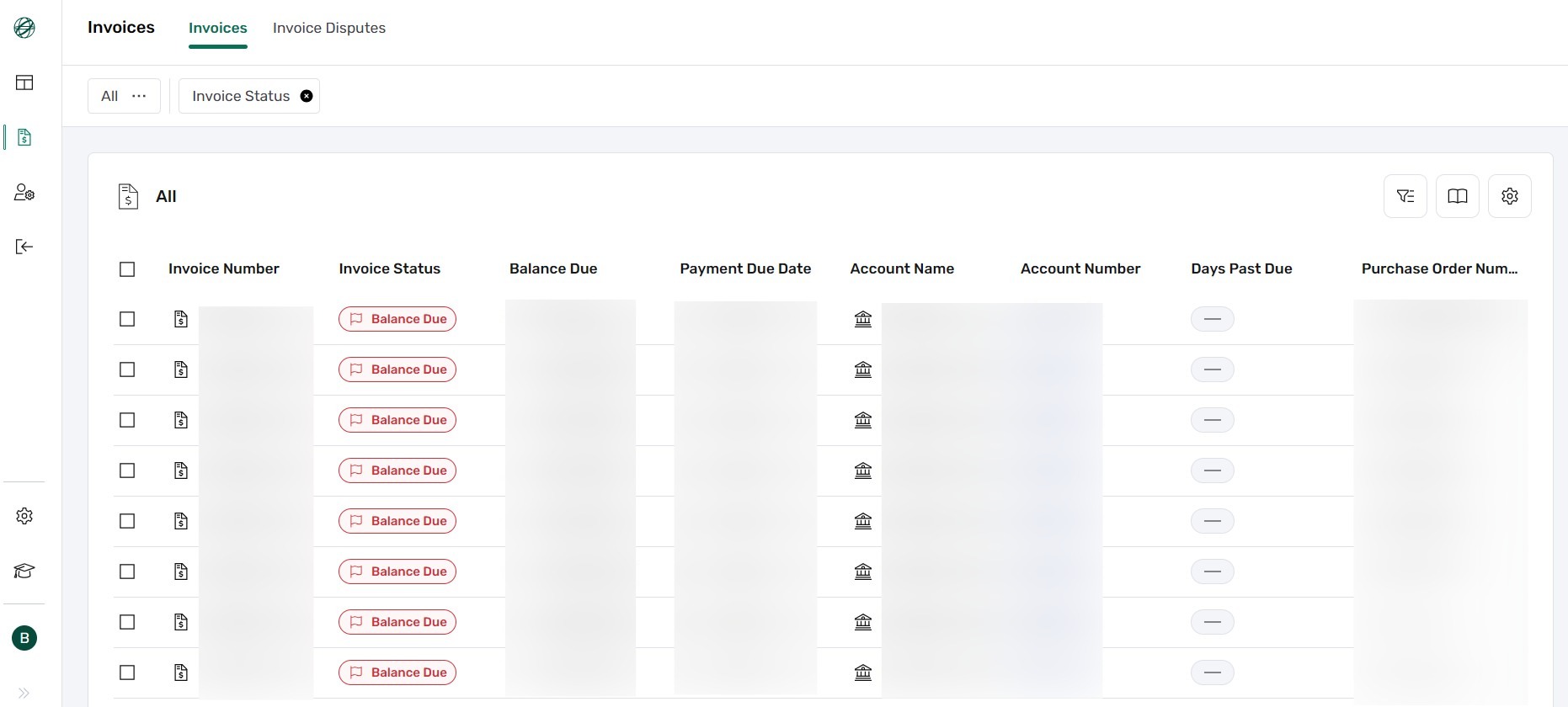Expand sidebar with double chevron

pyautogui.click(x=24, y=693)
